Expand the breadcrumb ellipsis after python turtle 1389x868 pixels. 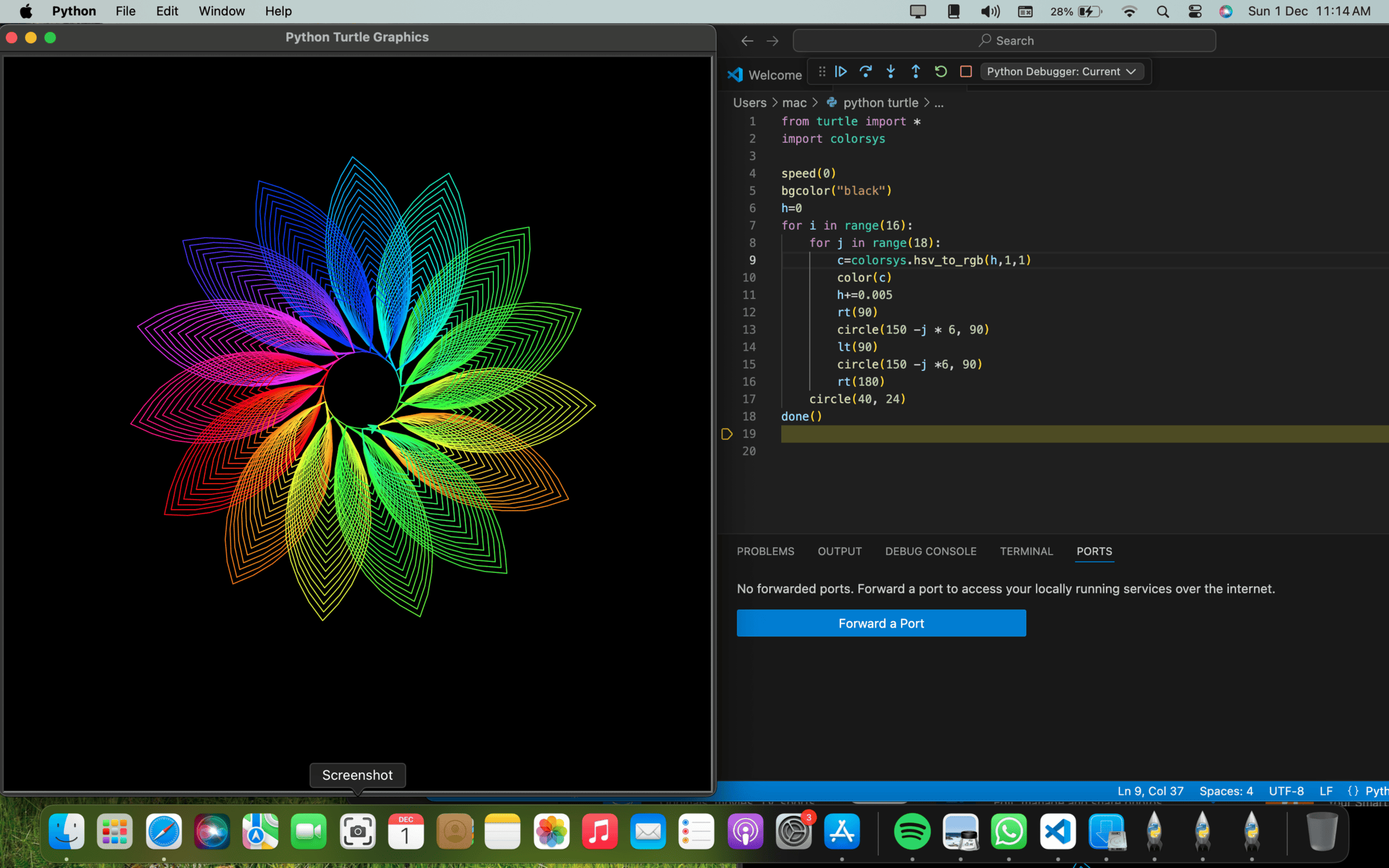pos(939,103)
